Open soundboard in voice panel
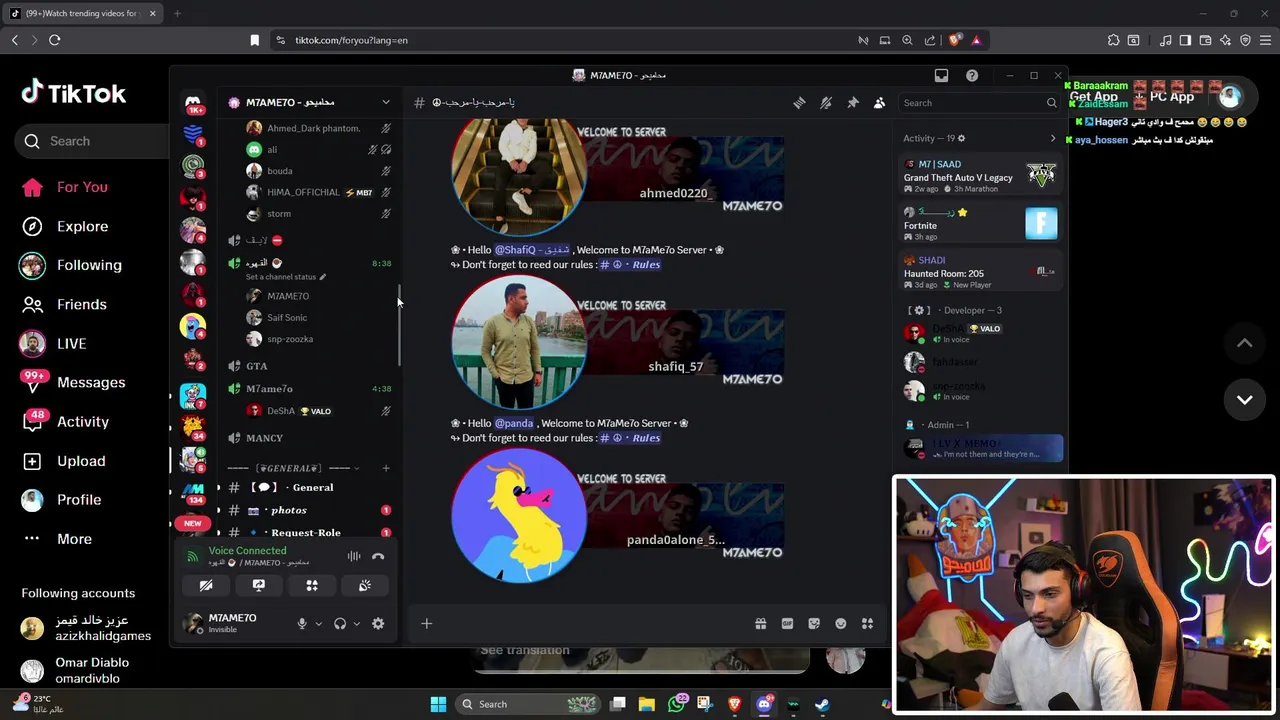Screen dimensions: 1280x720 (365, 586)
